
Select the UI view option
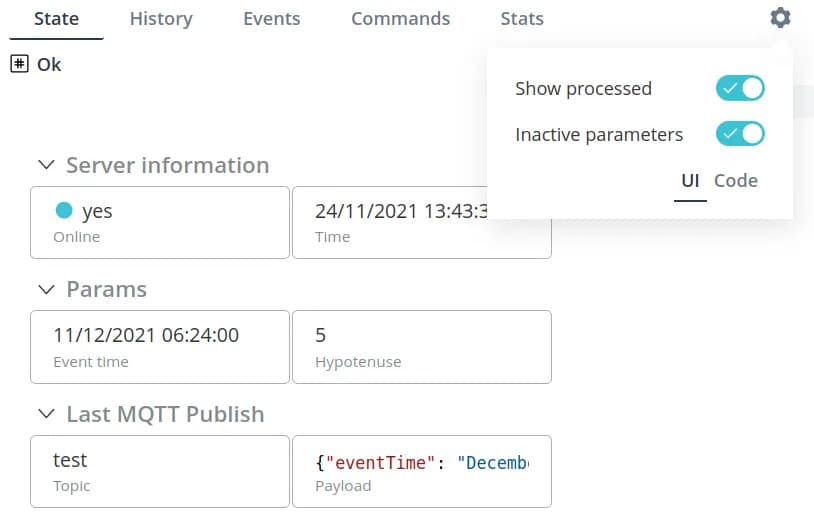(x=690, y=181)
